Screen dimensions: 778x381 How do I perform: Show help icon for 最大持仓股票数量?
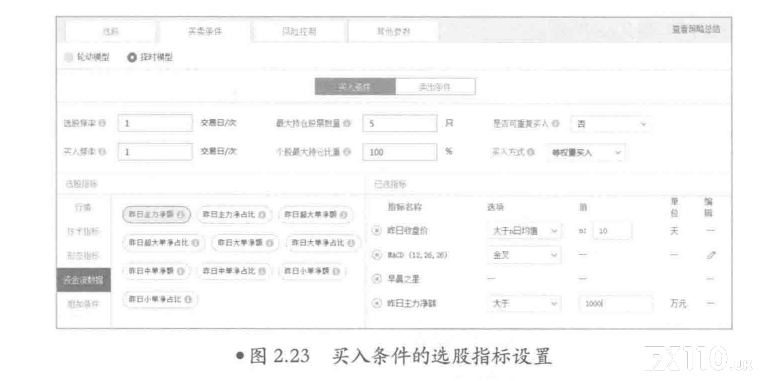pos(347,124)
